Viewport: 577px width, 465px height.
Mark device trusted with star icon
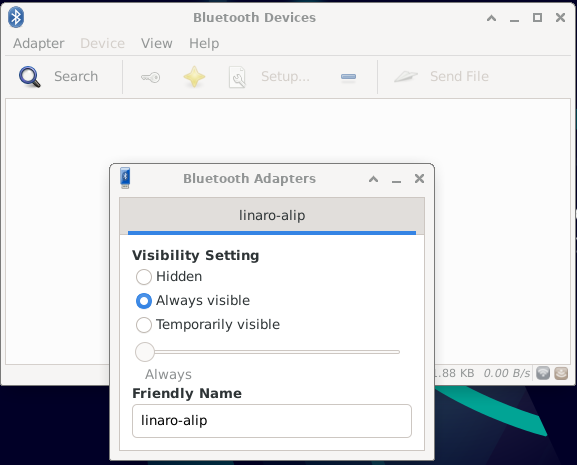tap(194, 77)
